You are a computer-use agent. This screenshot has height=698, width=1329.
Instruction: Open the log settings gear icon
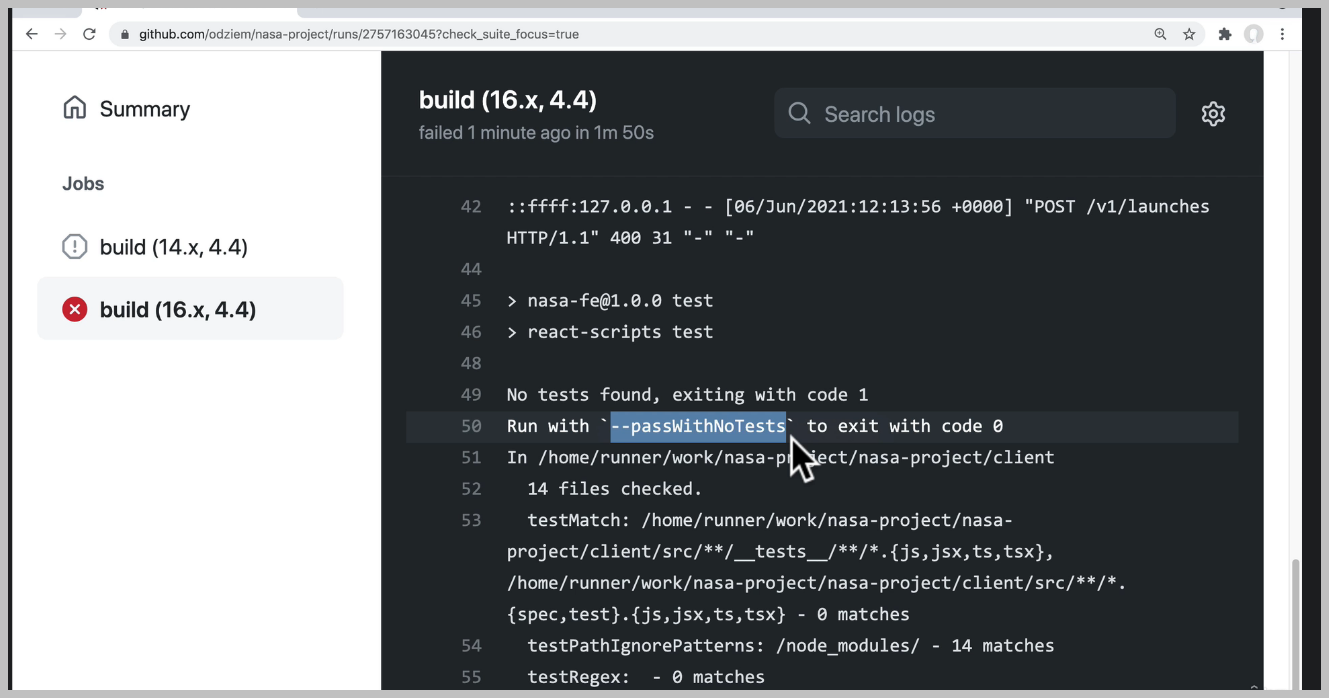coord(1213,114)
